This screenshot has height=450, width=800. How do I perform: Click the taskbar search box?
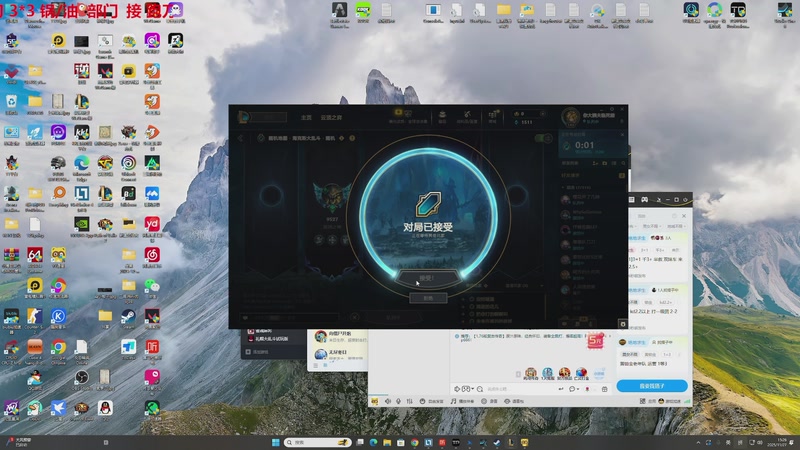[317, 442]
